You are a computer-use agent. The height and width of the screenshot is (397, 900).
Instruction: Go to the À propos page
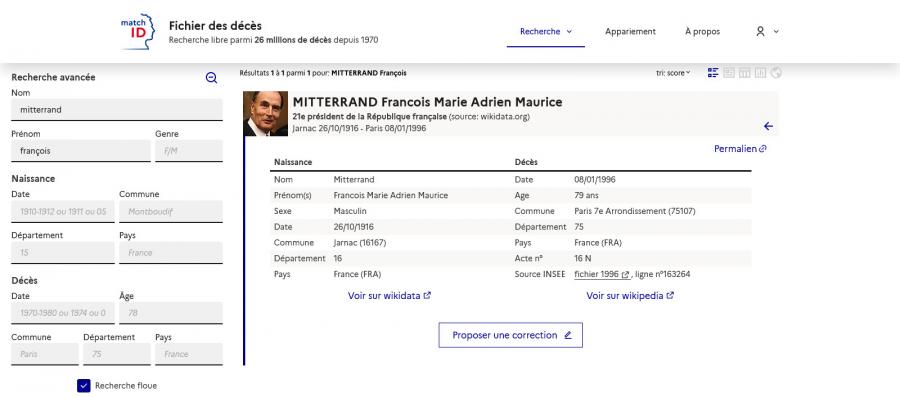click(703, 32)
